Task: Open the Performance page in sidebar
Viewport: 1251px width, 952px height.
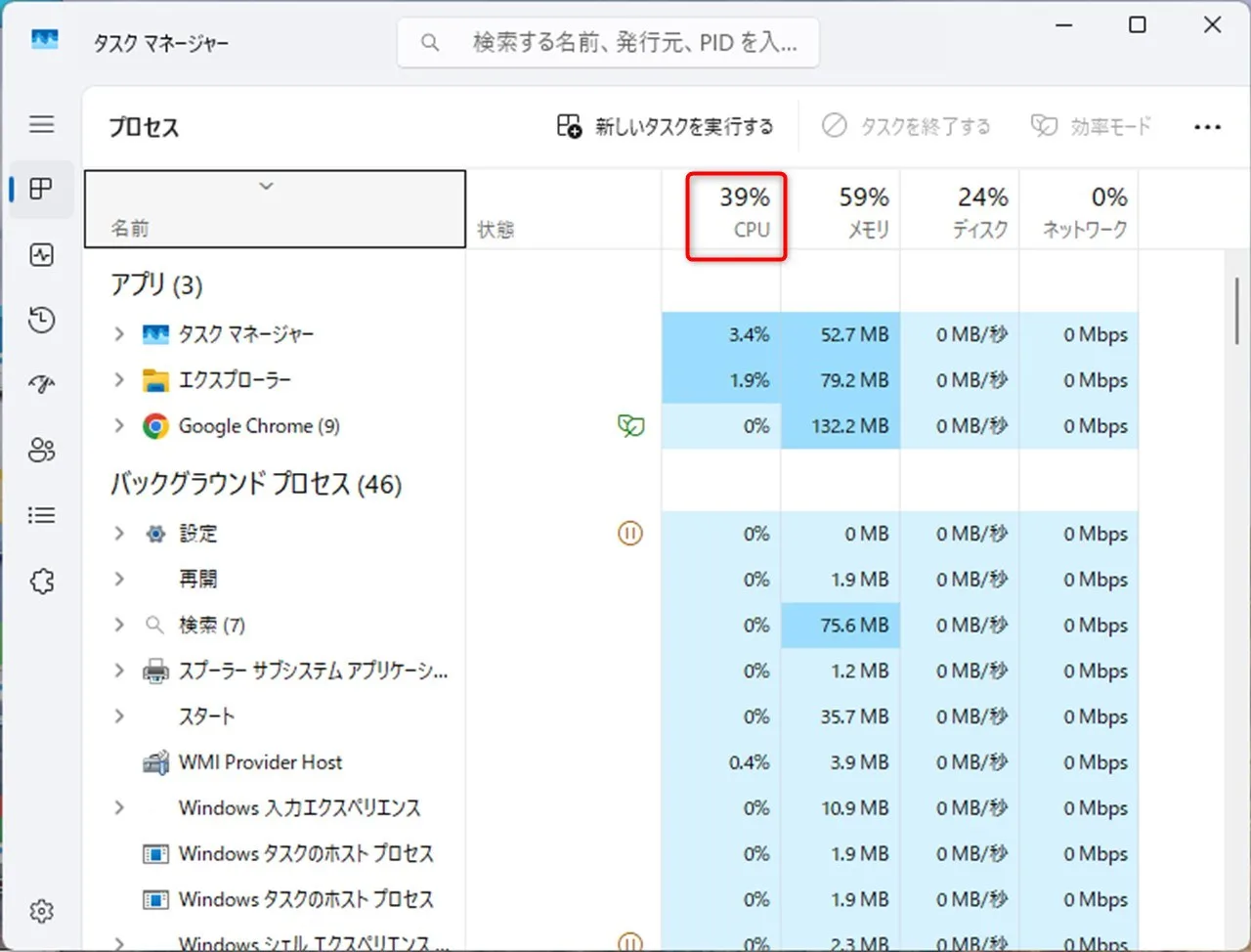Action: pos(41,255)
